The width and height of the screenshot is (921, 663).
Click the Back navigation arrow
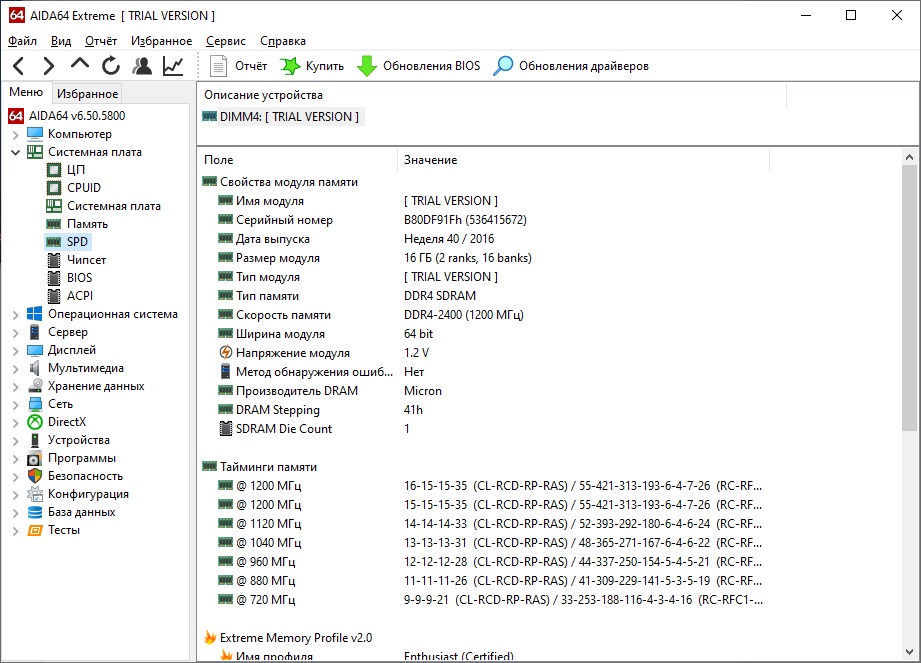pos(18,66)
